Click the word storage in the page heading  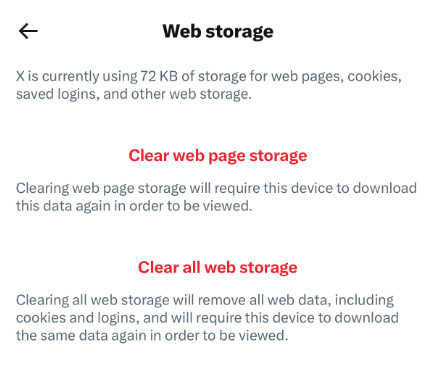coord(239,32)
